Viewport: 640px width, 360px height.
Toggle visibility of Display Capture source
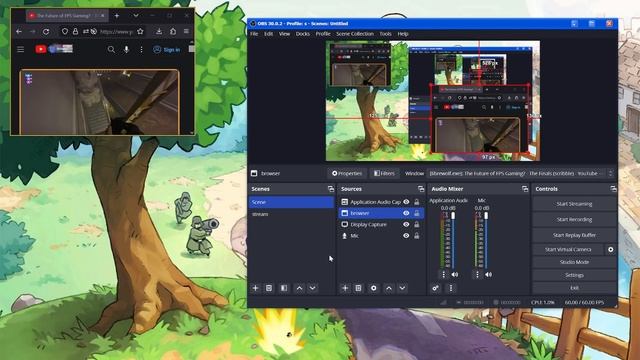[x=406, y=224]
